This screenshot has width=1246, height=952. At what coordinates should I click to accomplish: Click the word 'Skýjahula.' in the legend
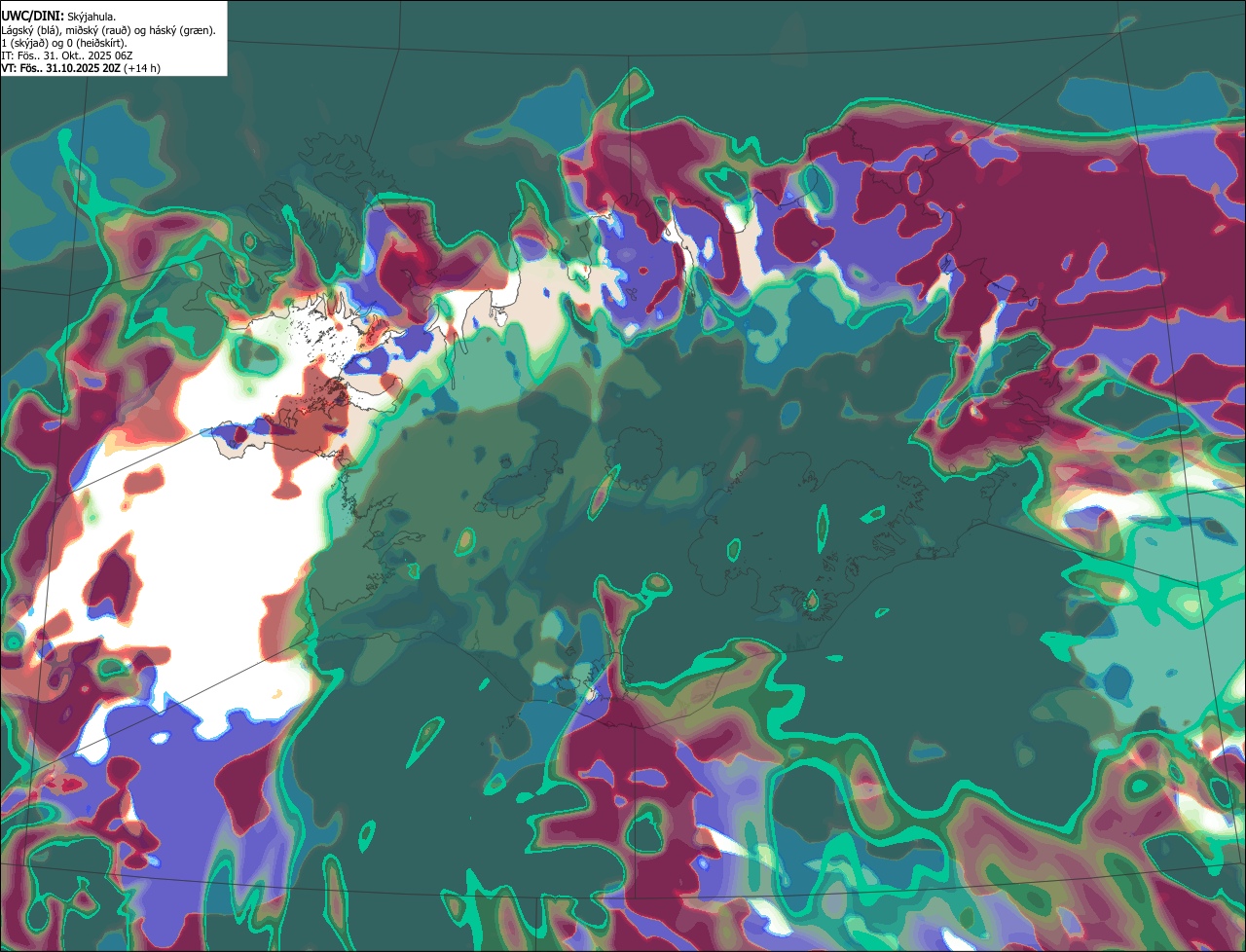click(x=92, y=17)
